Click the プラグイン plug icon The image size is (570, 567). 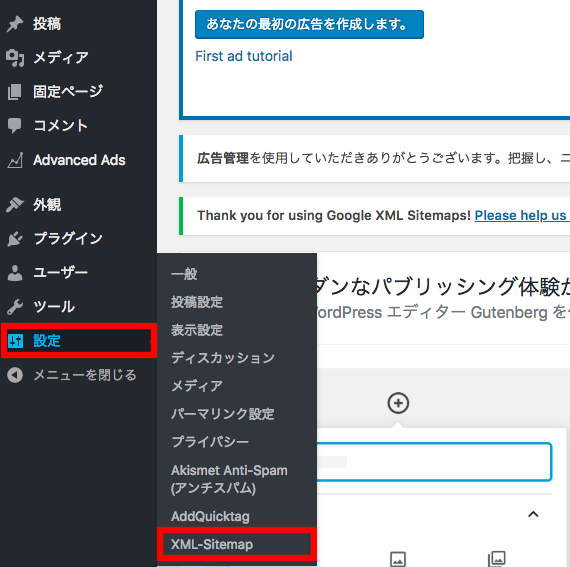click(x=15, y=239)
